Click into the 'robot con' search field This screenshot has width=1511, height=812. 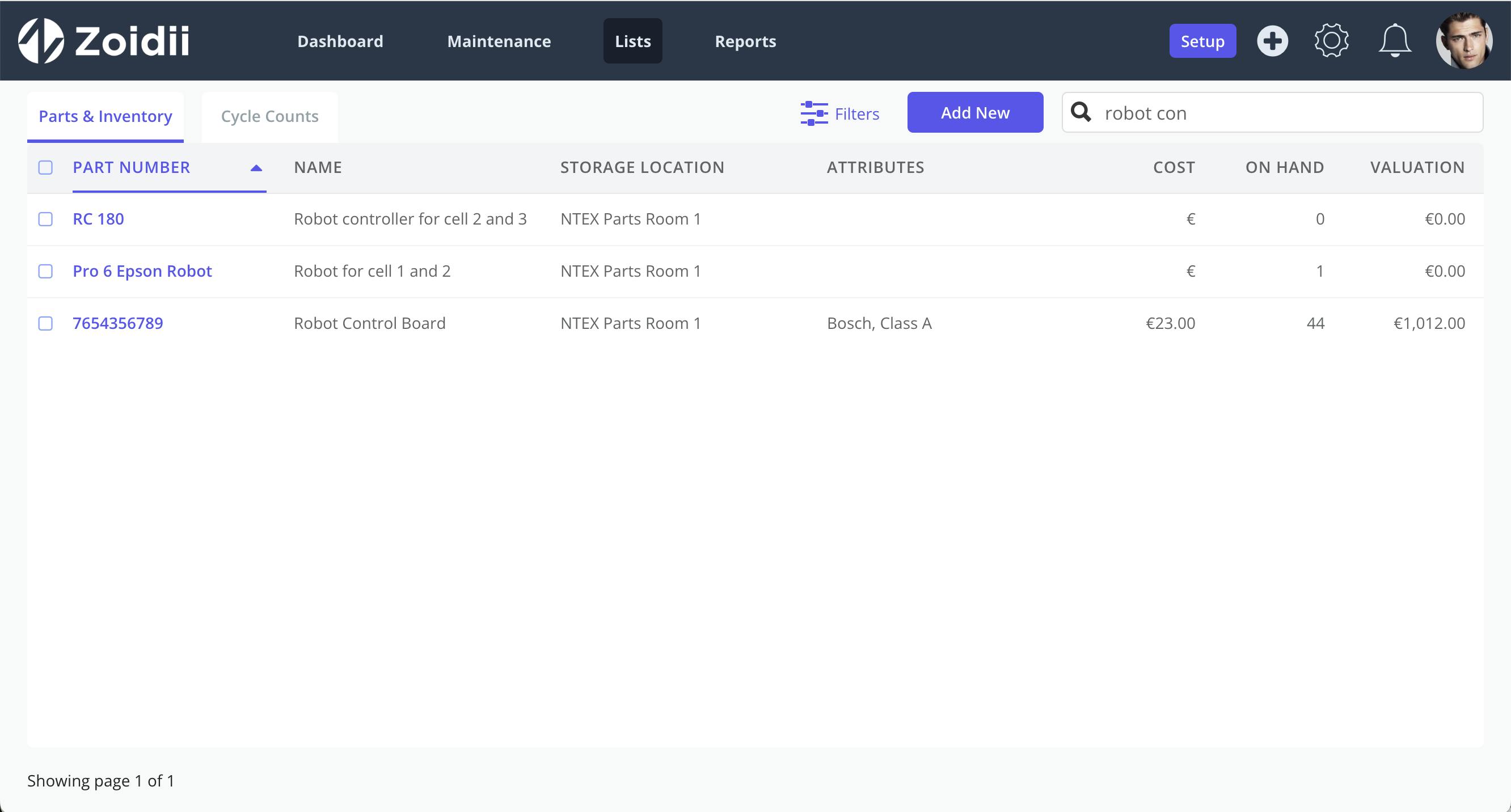(1272, 113)
